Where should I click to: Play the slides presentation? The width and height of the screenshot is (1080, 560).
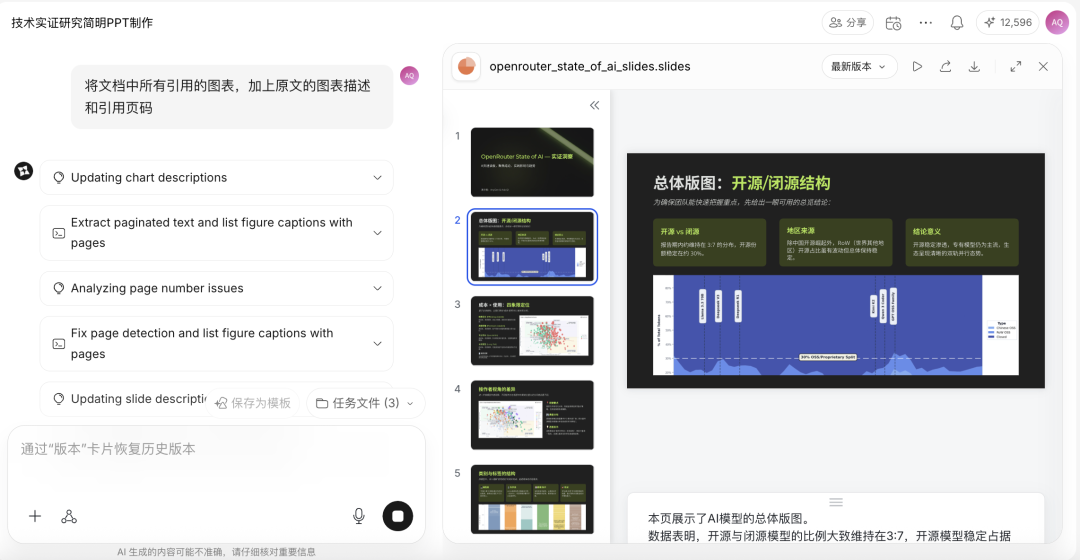pyautogui.click(x=917, y=67)
